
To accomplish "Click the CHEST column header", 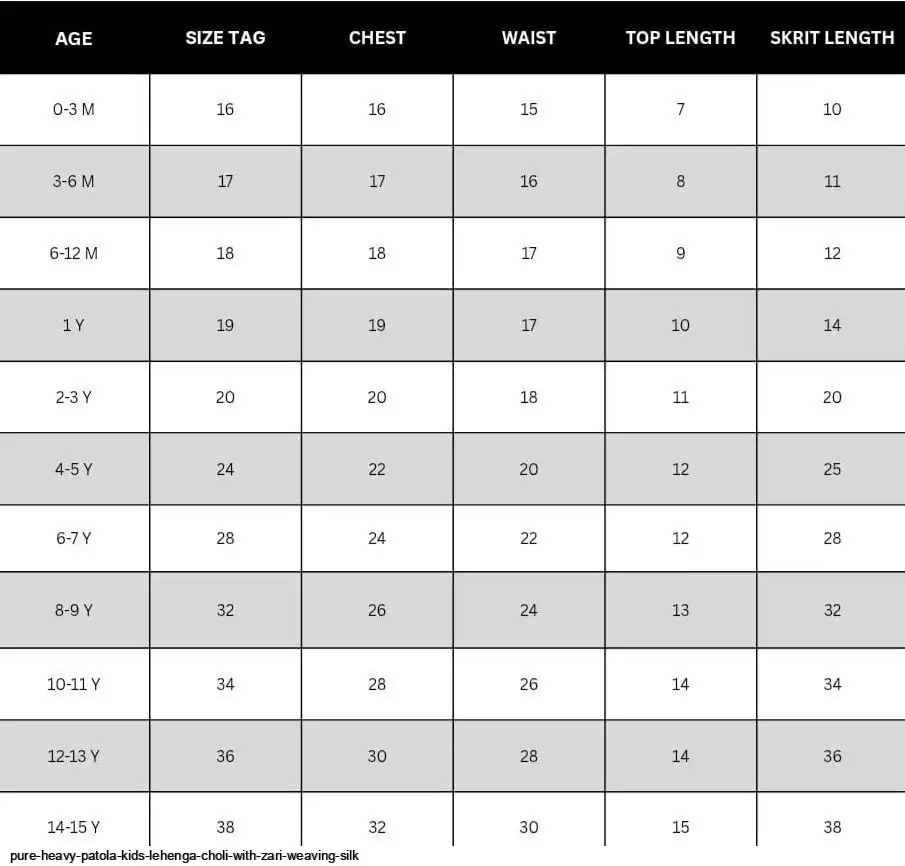I will click(377, 38).
